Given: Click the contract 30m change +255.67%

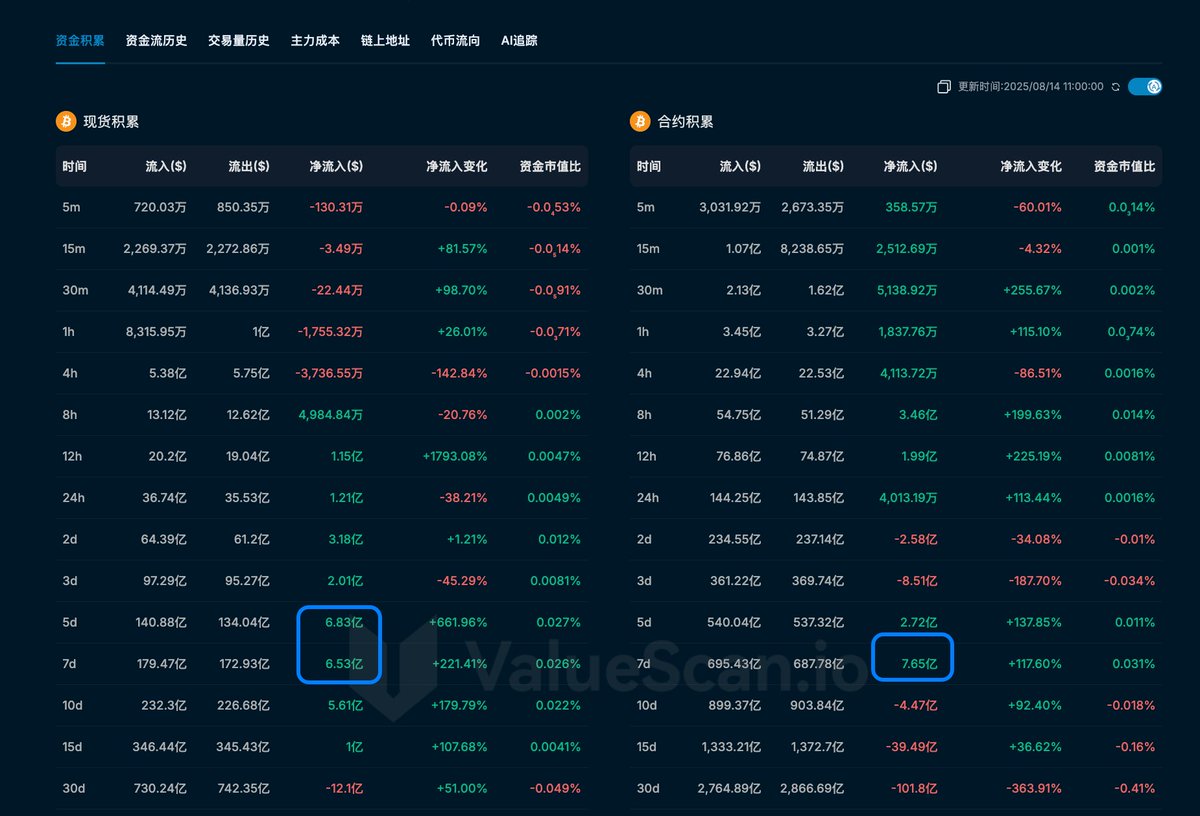Looking at the screenshot, I should click(x=1031, y=290).
